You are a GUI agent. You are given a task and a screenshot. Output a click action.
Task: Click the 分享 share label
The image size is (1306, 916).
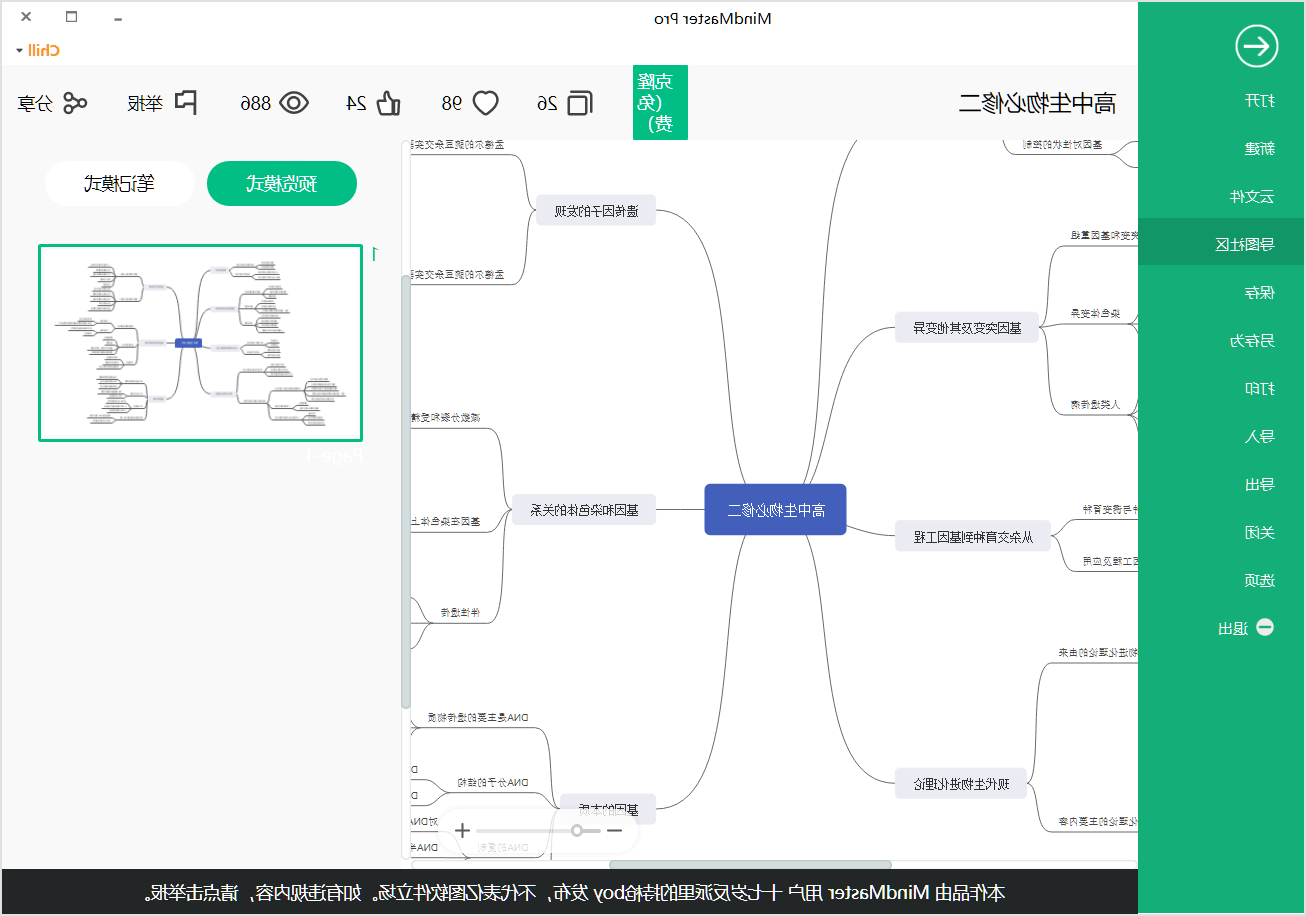point(35,103)
